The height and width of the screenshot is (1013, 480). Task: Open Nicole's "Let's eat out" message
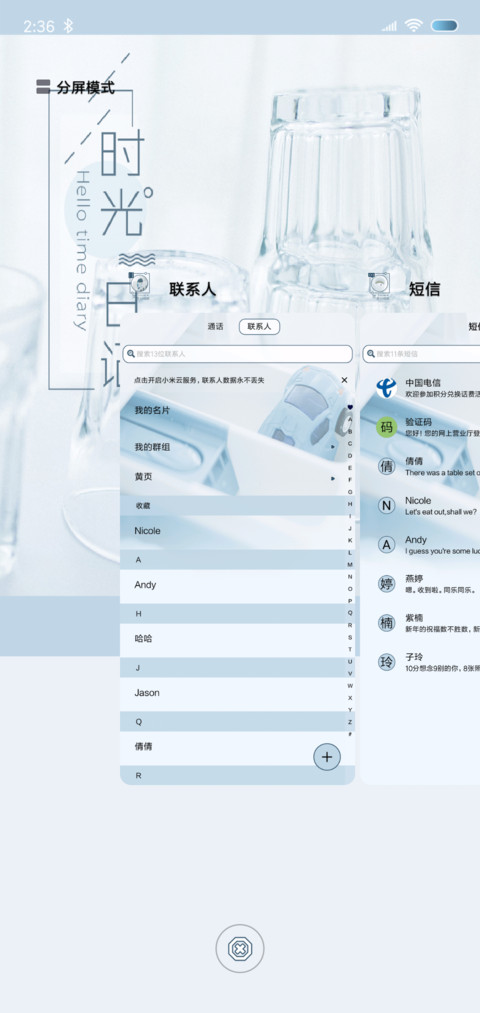[420, 506]
